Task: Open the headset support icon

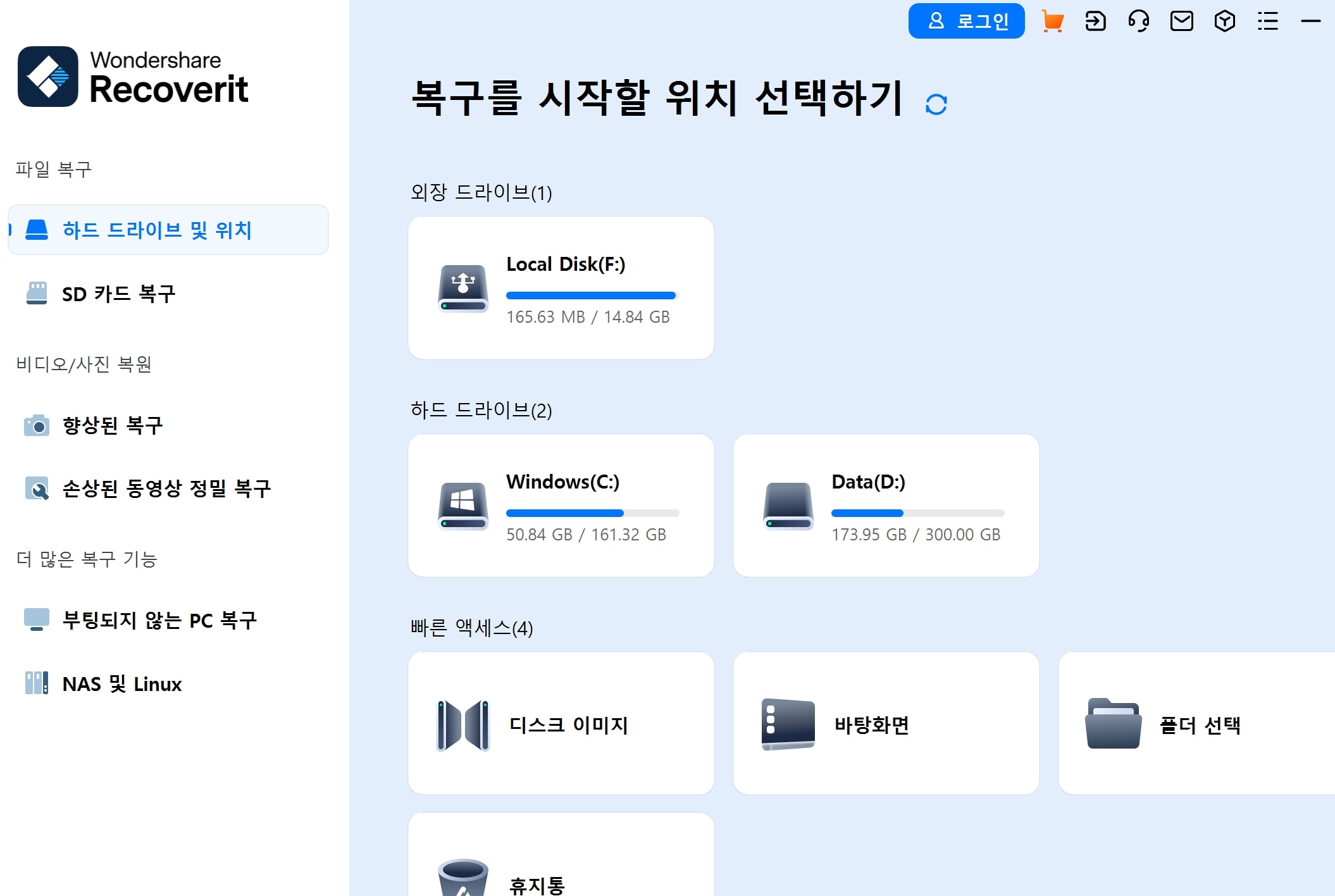Action: point(1138,21)
